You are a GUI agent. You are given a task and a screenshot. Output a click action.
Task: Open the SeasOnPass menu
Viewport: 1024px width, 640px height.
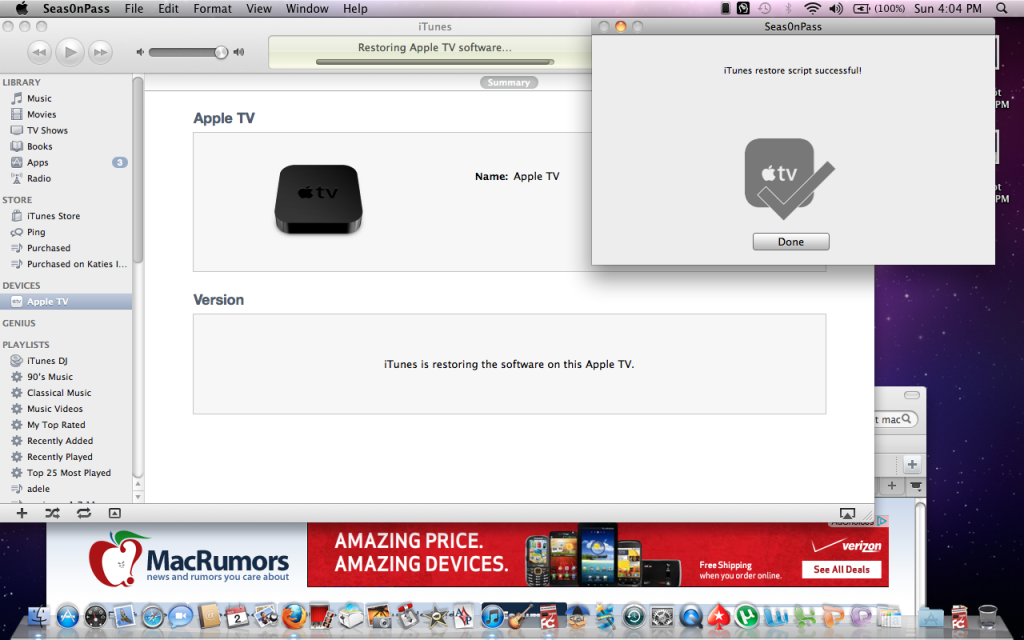coord(76,8)
